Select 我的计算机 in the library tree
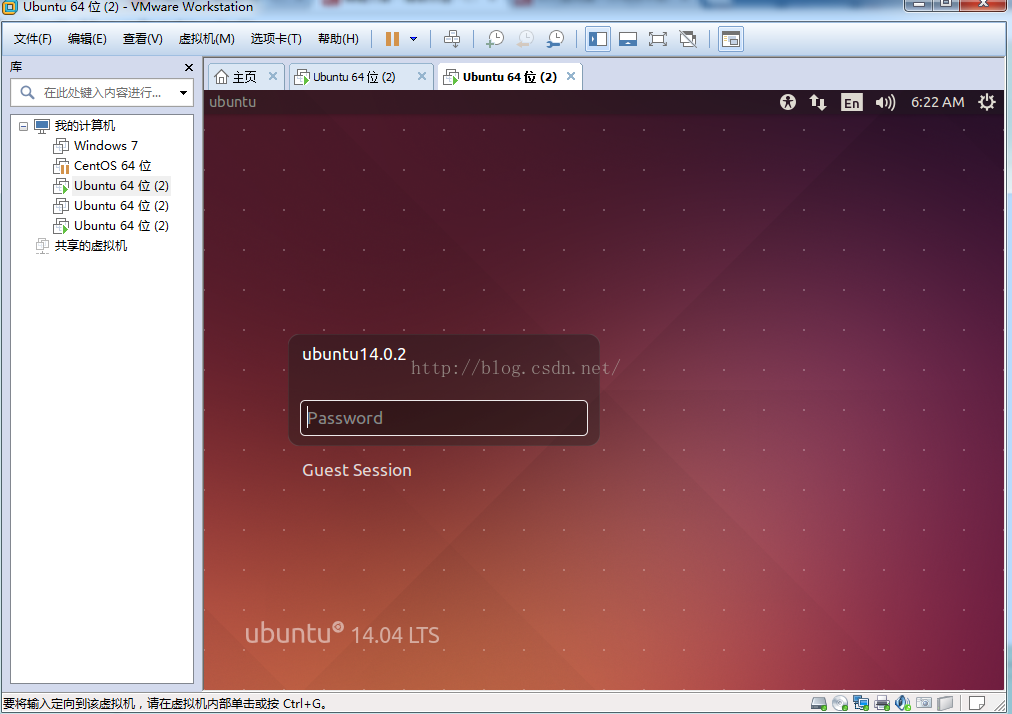 (x=85, y=125)
